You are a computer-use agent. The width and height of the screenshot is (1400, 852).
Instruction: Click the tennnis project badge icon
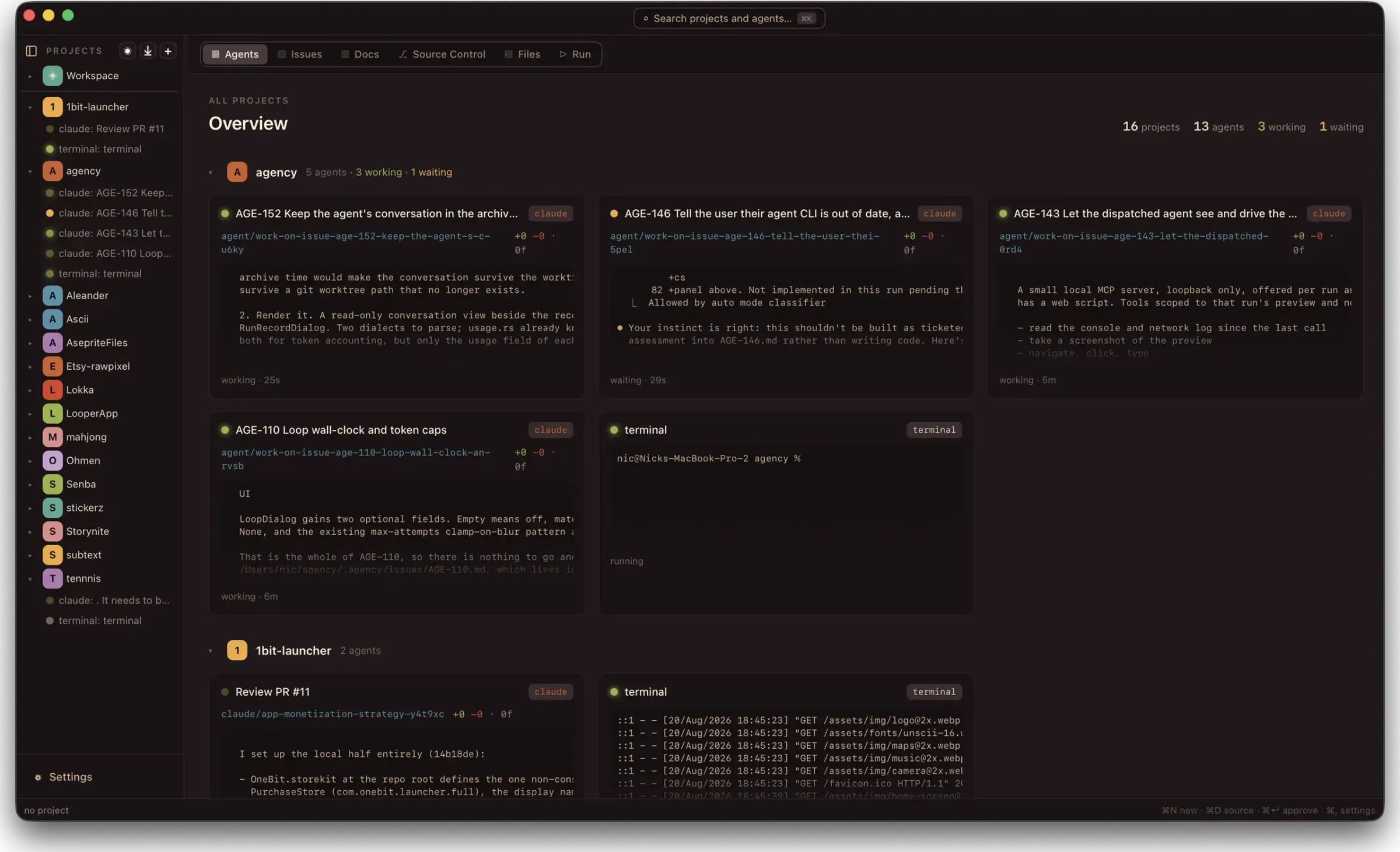pos(52,578)
